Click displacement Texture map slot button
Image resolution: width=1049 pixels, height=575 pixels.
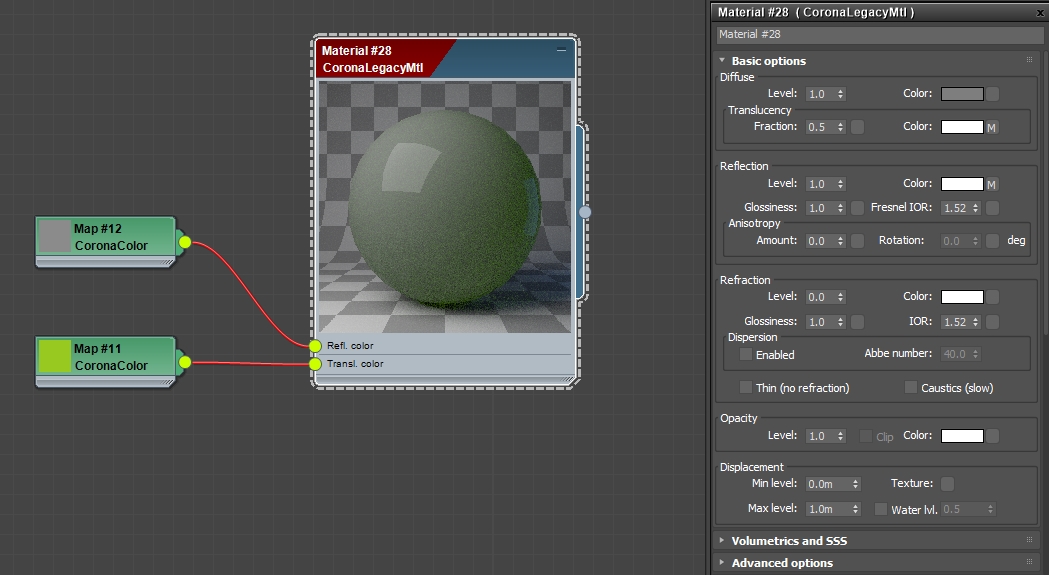[947, 484]
